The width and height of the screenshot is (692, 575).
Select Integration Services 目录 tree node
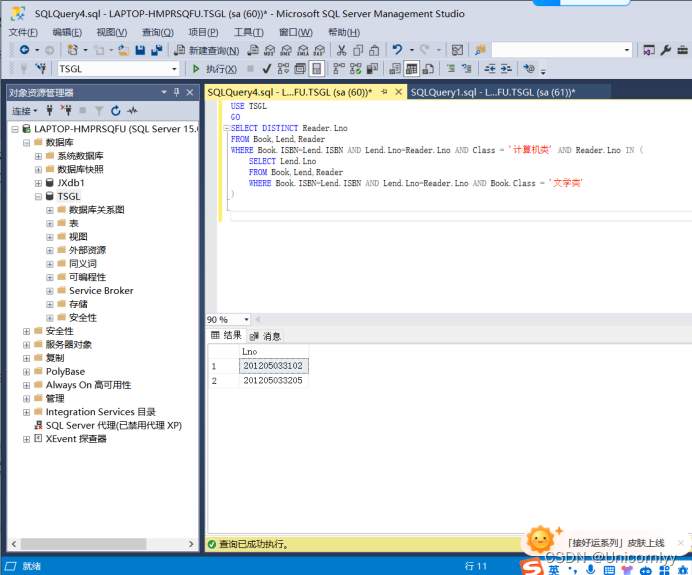coord(101,412)
